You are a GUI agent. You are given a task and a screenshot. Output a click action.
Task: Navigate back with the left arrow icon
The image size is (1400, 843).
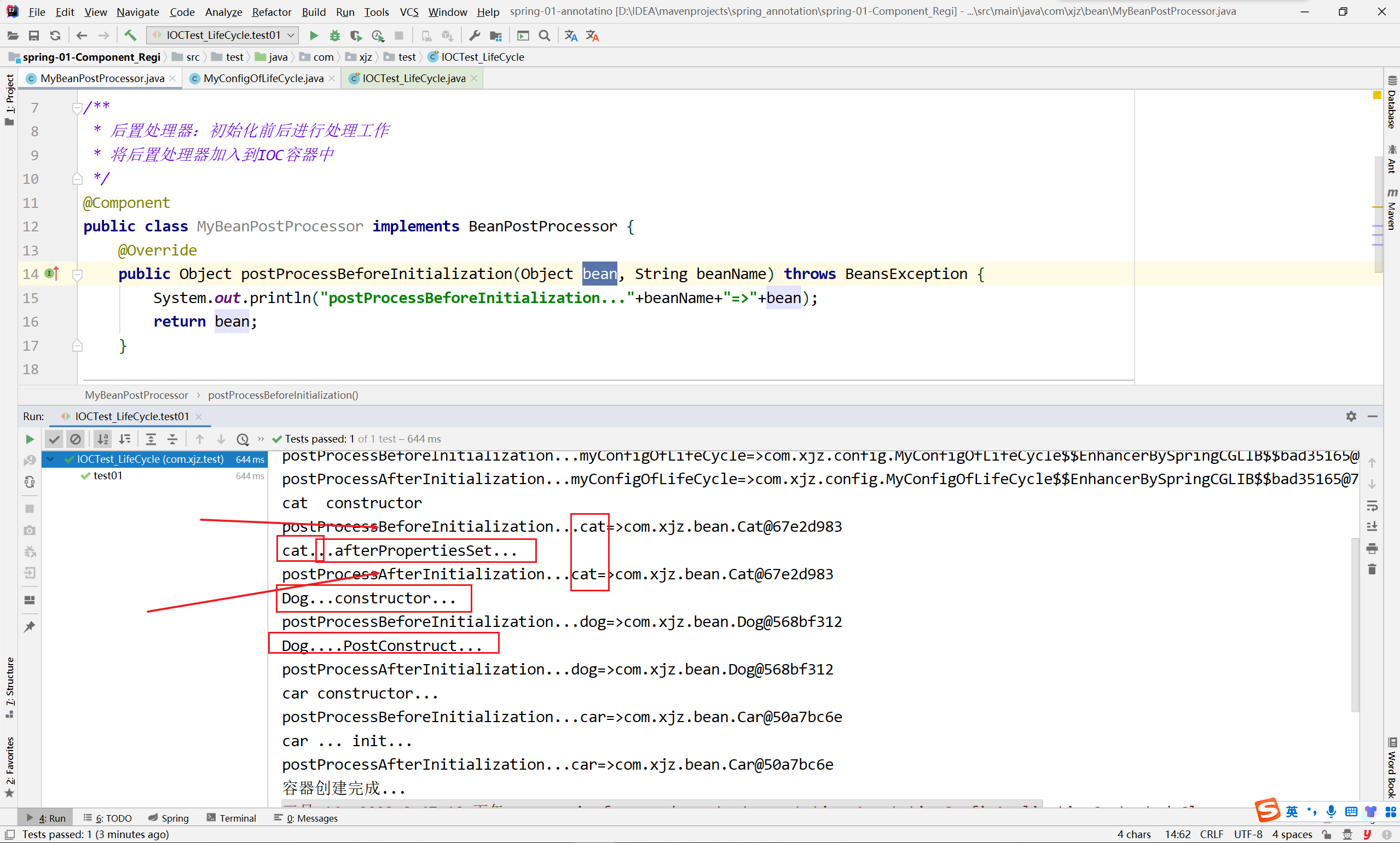(82, 36)
